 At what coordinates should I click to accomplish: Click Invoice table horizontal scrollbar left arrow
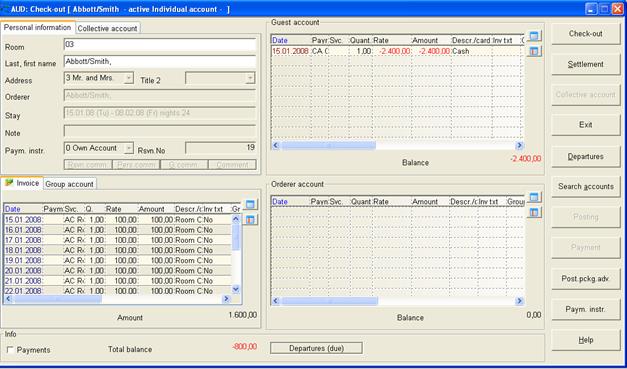[x=8, y=299]
